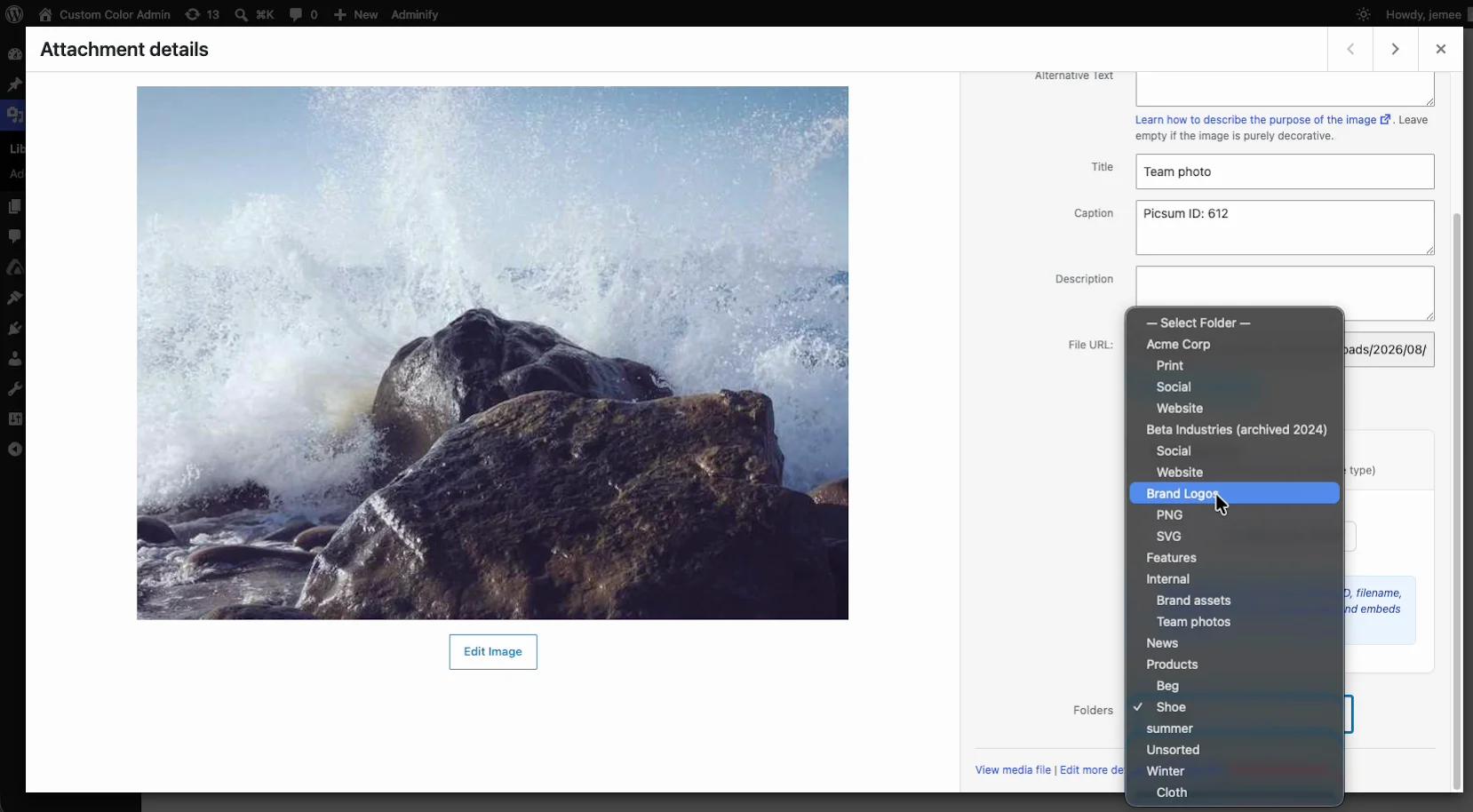Open the View media file link
Image resolution: width=1473 pixels, height=812 pixels.
1013,770
